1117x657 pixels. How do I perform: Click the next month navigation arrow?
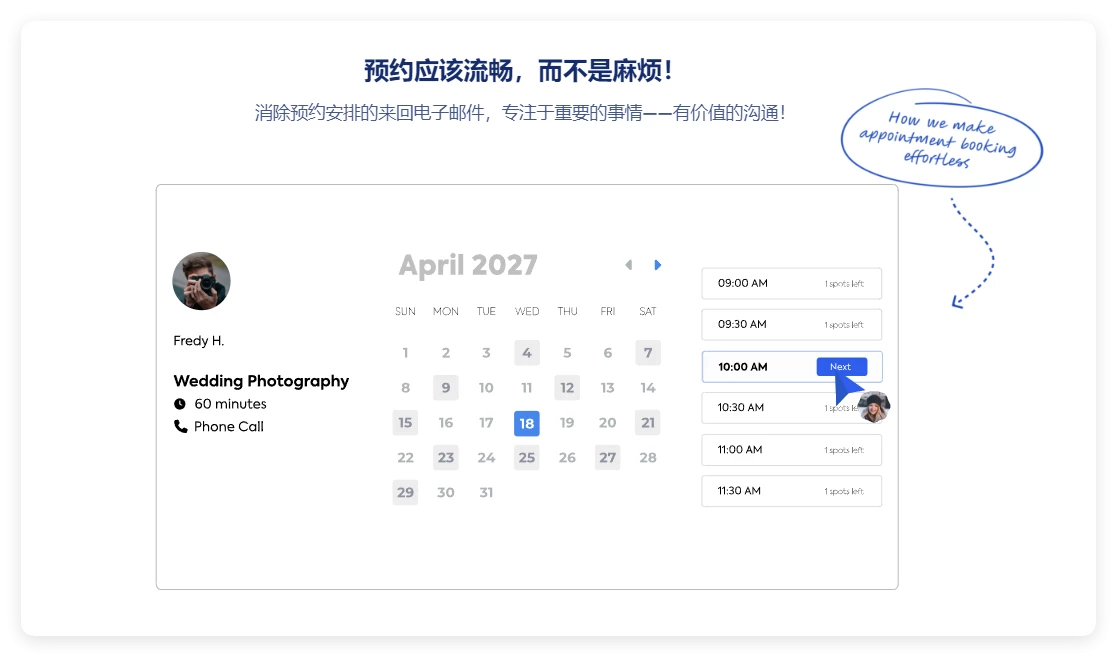pyautogui.click(x=657, y=264)
